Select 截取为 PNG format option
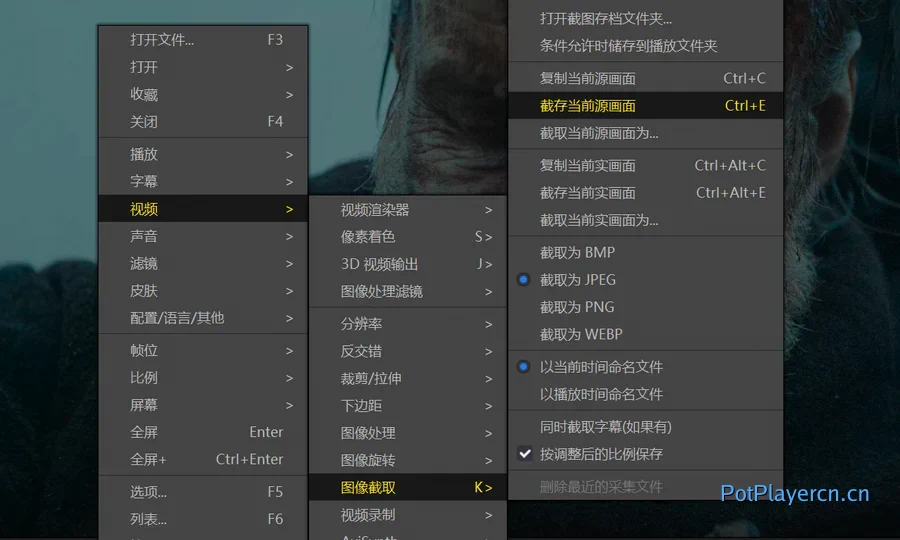Image resolution: width=900 pixels, height=540 pixels. click(646, 307)
